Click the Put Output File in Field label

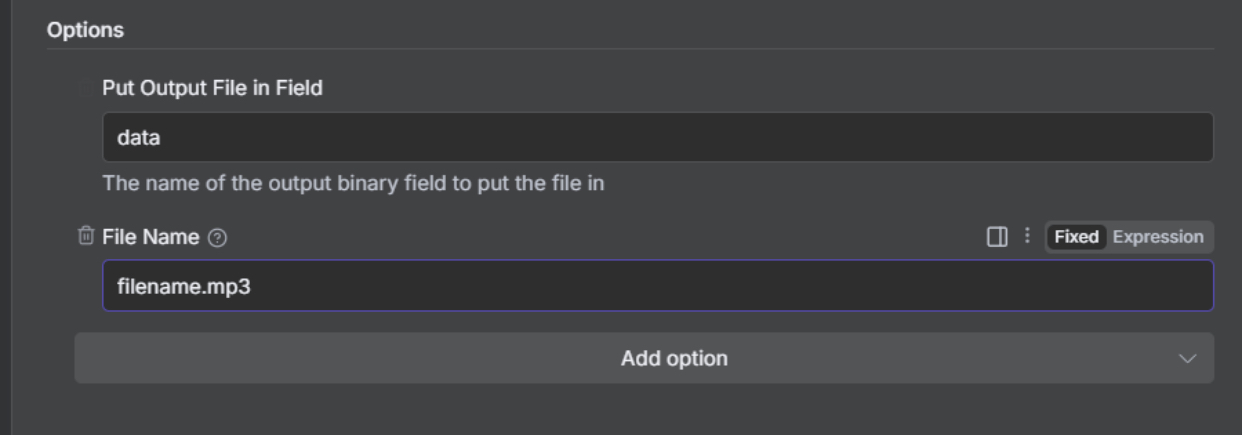(x=212, y=88)
